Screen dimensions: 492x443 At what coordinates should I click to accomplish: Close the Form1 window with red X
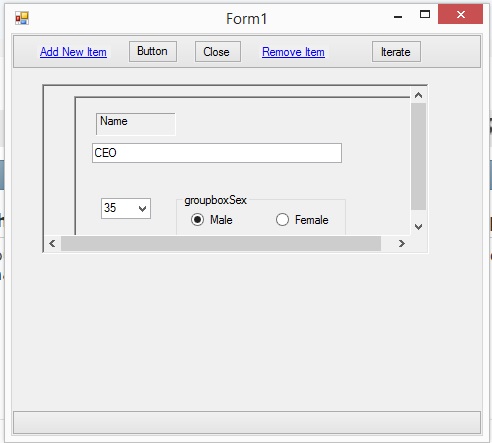[460, 14]
